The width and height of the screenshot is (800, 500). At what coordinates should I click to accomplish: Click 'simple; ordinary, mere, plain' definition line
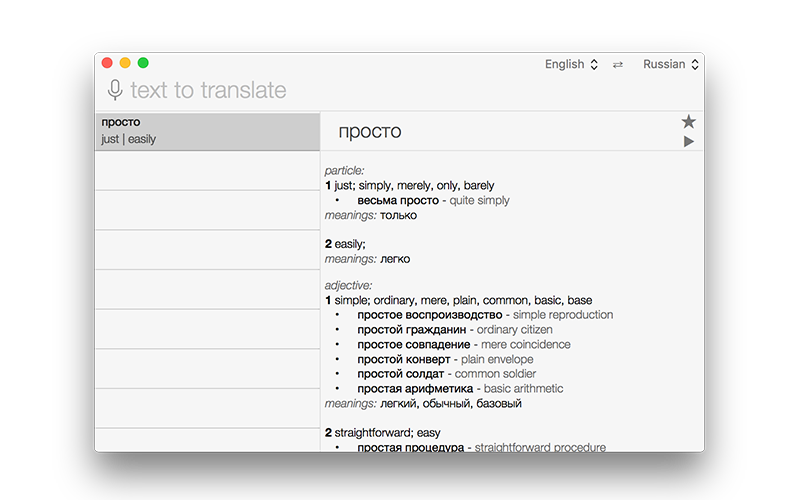(x=459, y=300)
